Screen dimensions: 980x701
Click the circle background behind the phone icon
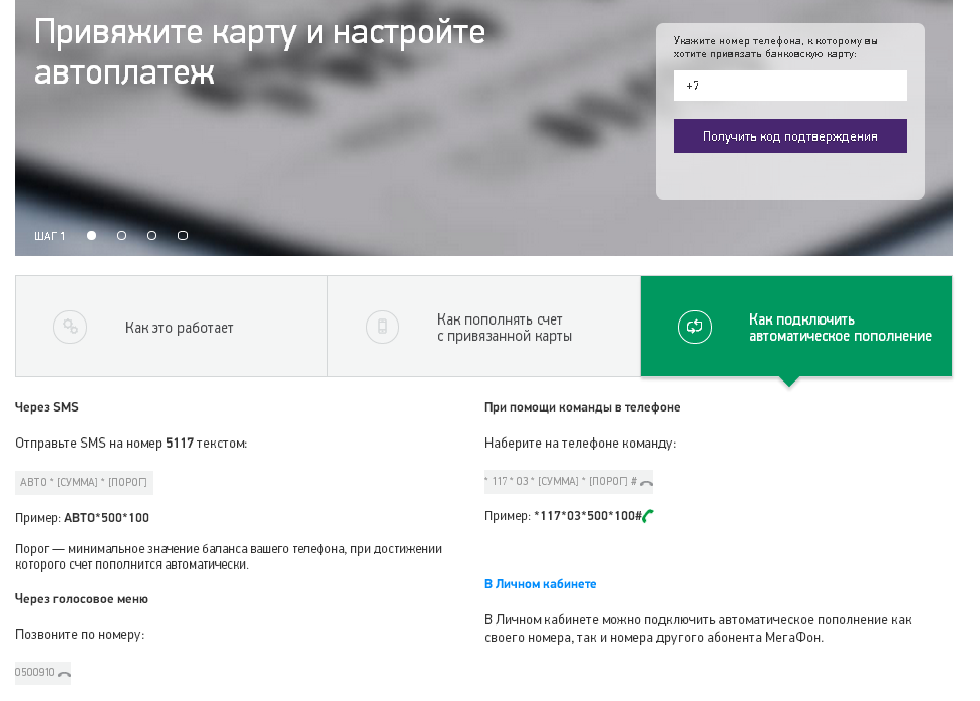pyautogui.click(x=382, y=326)
